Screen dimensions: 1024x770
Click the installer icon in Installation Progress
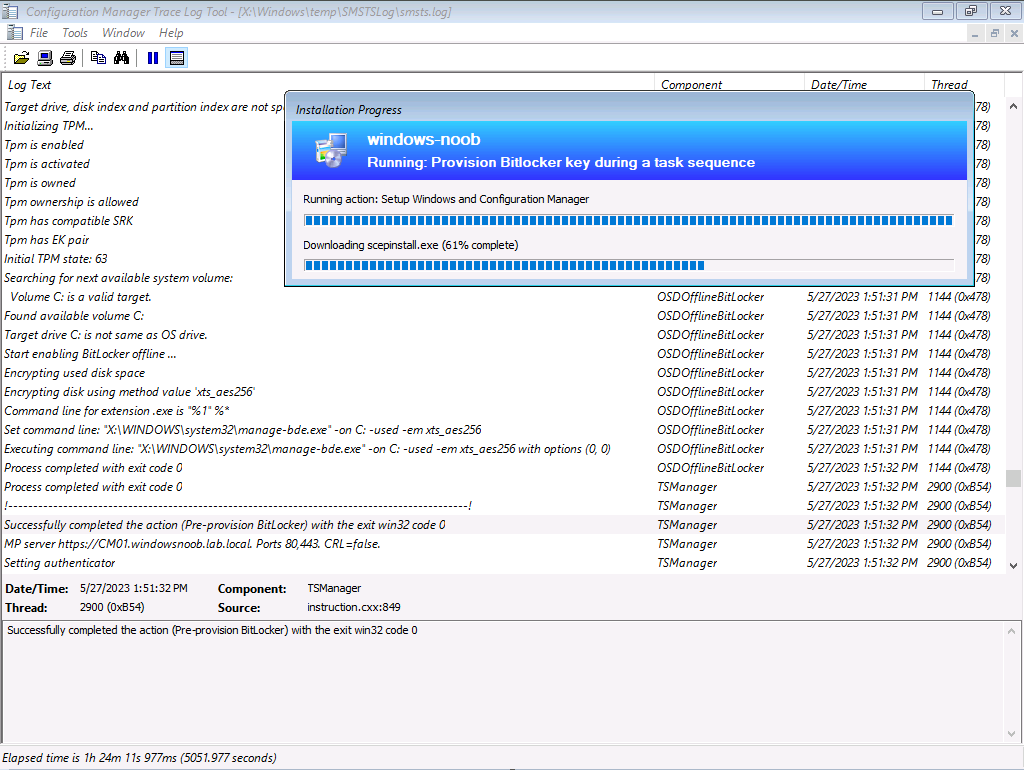pyautogui.click(x=331, y=151)
